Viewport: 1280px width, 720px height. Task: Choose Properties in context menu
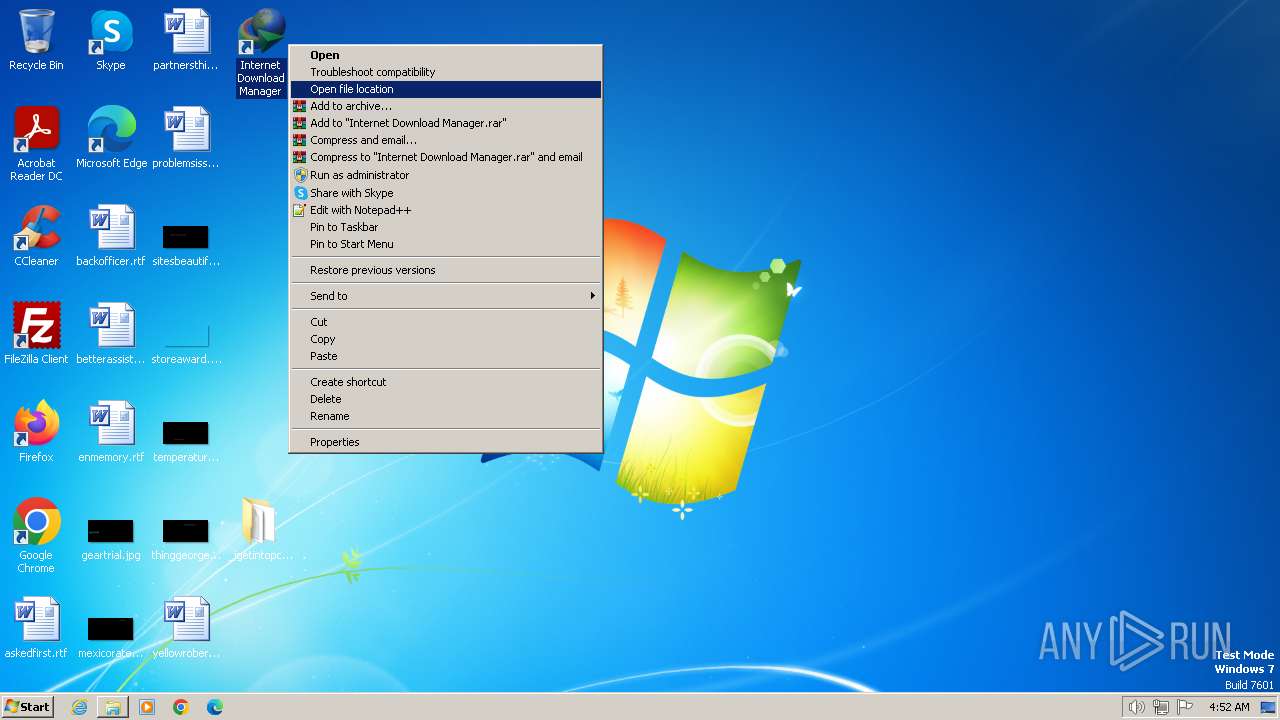coord(446,442)
